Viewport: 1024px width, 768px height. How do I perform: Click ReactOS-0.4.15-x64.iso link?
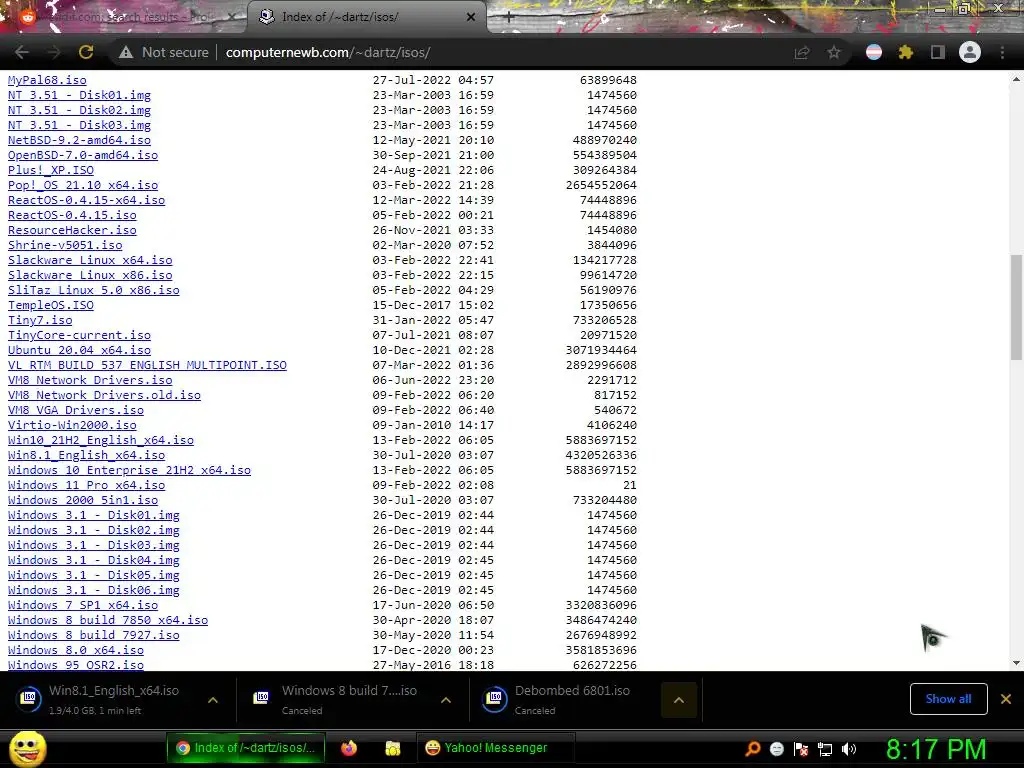[86, 200]
